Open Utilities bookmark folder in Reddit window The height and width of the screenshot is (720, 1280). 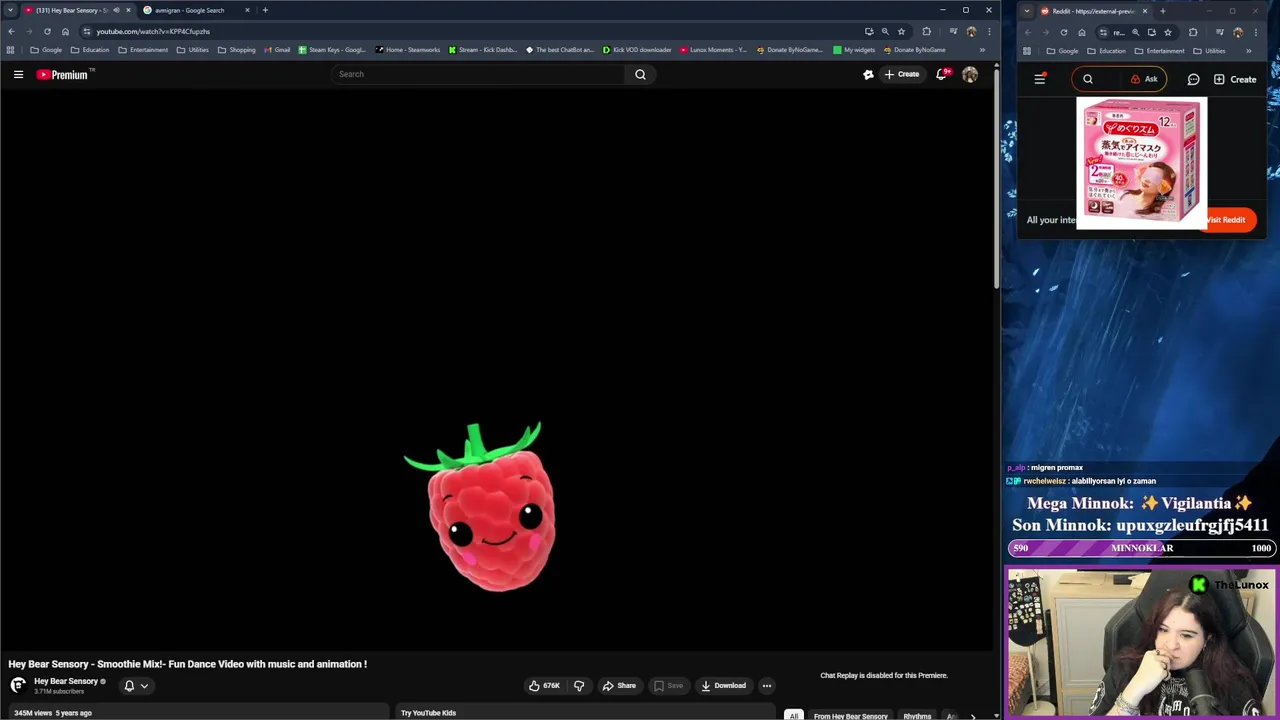pyautogui.click(x=1210, y=51)
